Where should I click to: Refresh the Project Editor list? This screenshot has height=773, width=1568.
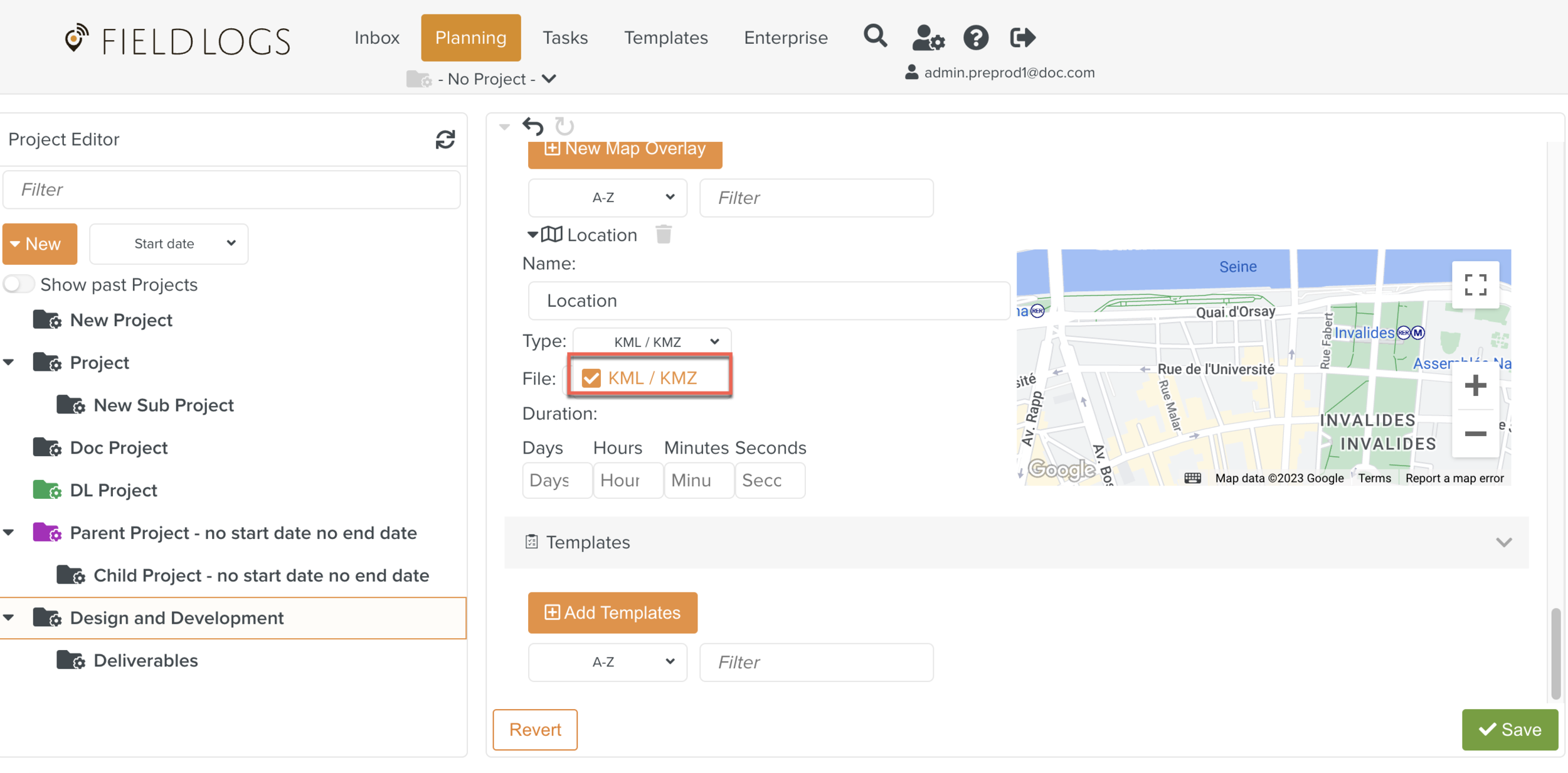pyautogui.click(x=445, y=139)
